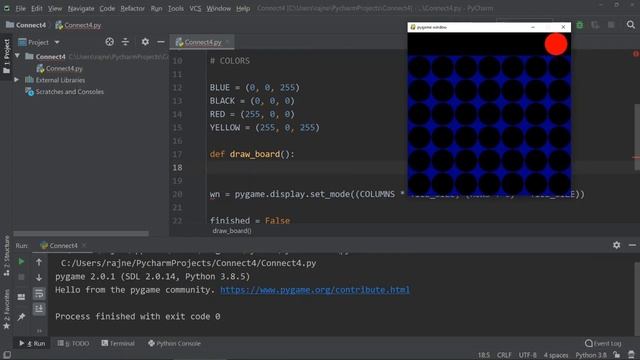Click the lock read-only icon in status bar

pos(617,355)
